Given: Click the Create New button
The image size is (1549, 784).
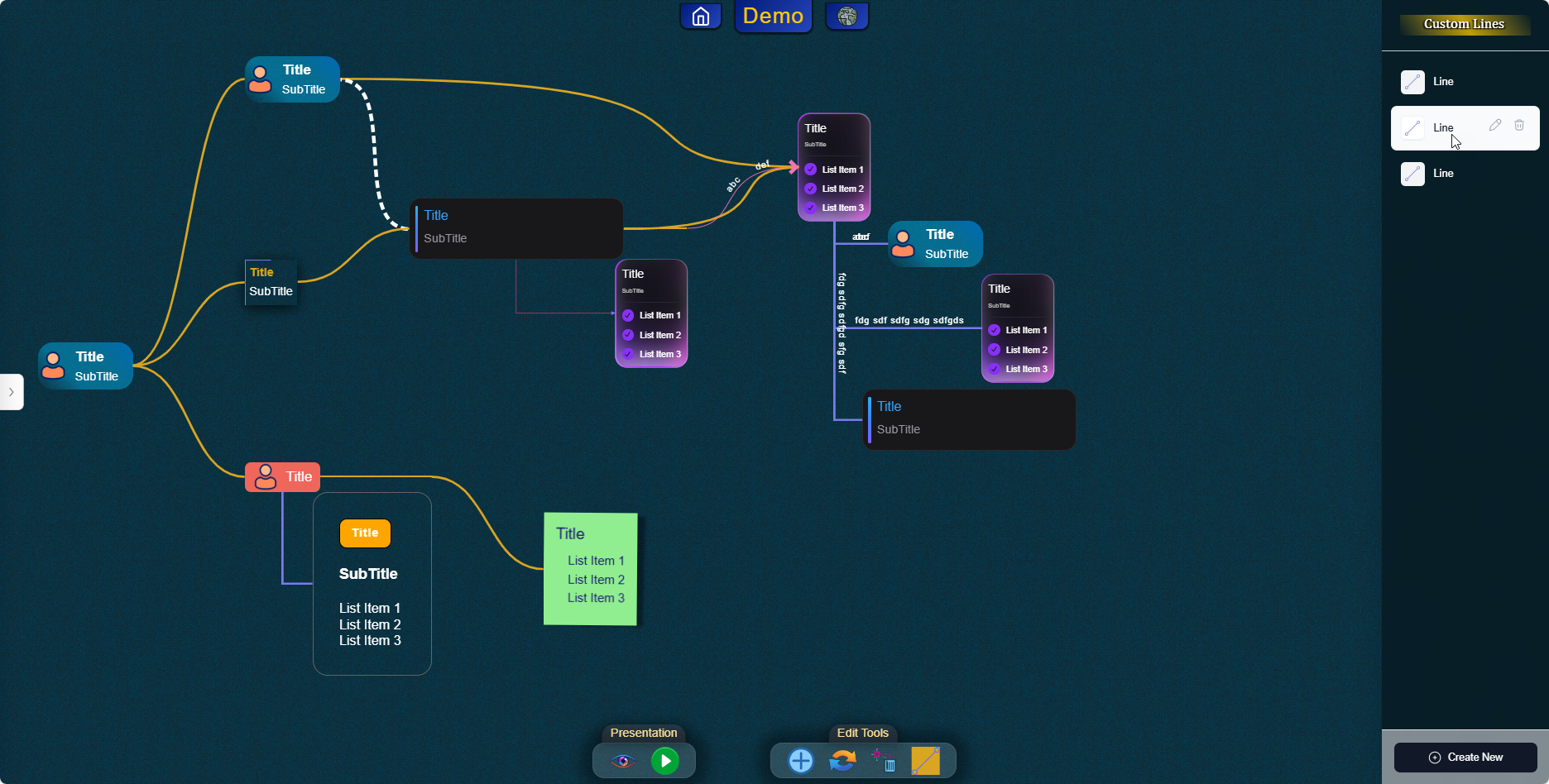Looking at the screenshot, I should click(1465, 758).
